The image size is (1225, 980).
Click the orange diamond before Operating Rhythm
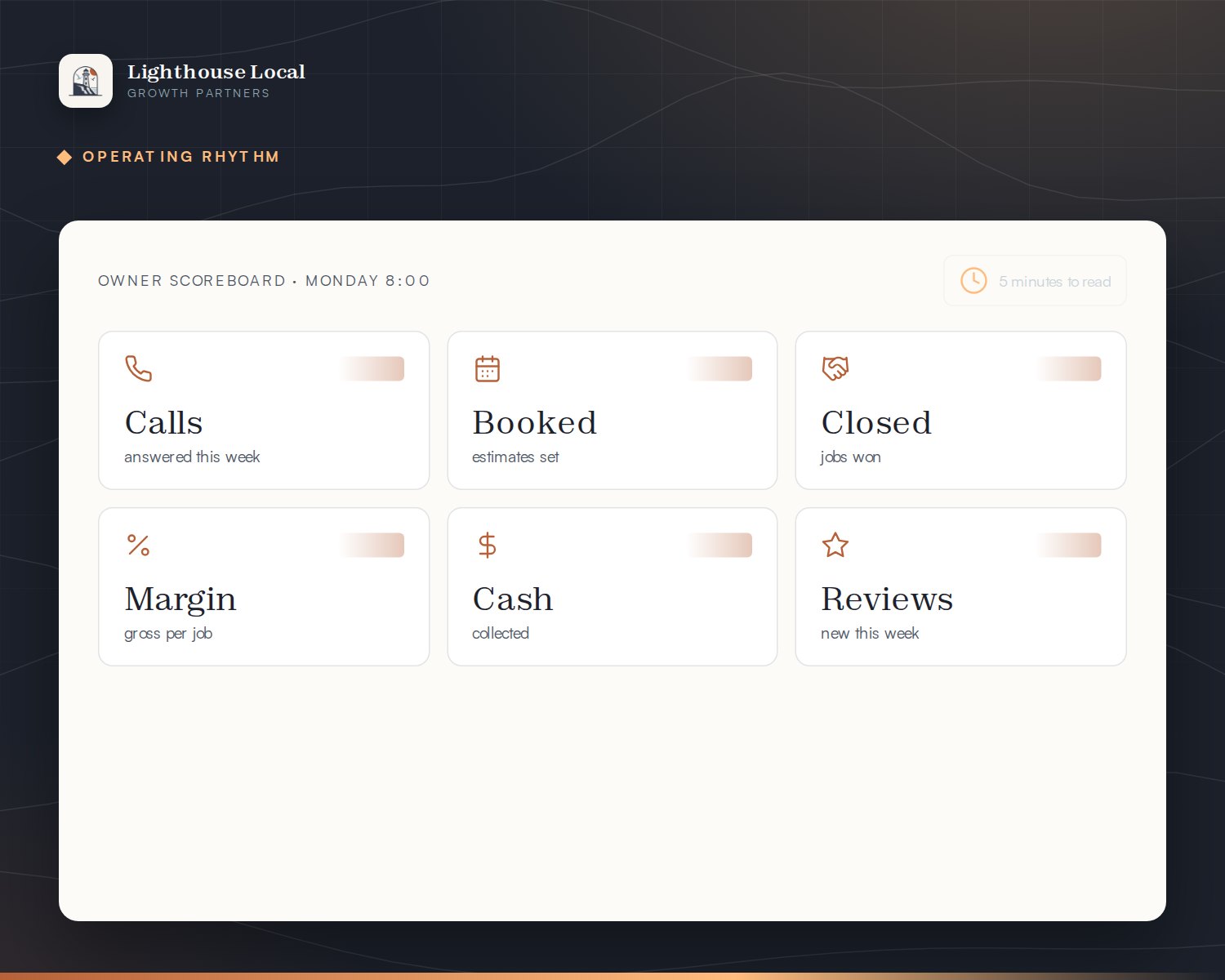coord(65,157)
